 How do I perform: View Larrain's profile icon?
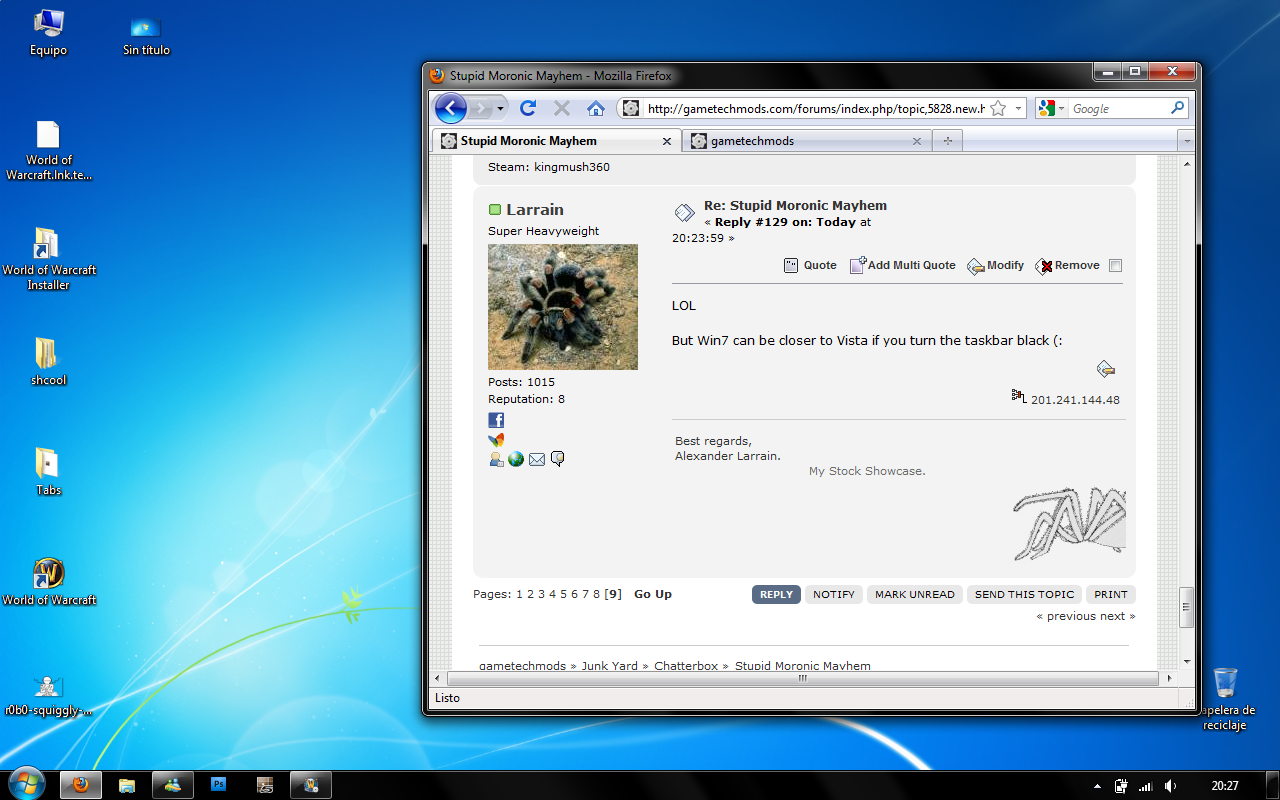click(x=496, y=459)
